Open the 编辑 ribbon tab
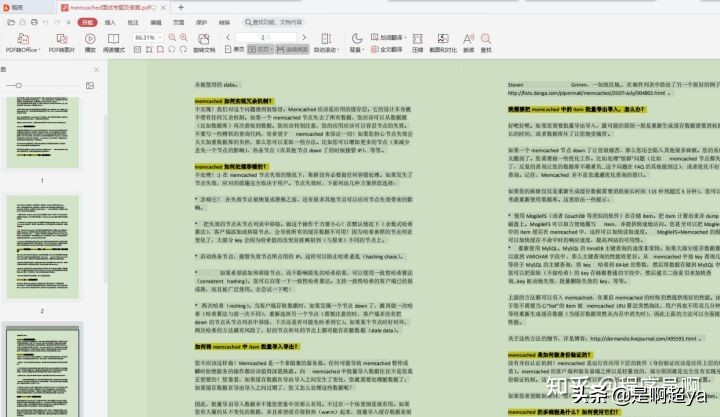The image size is (720, 417). click(156, 22)
